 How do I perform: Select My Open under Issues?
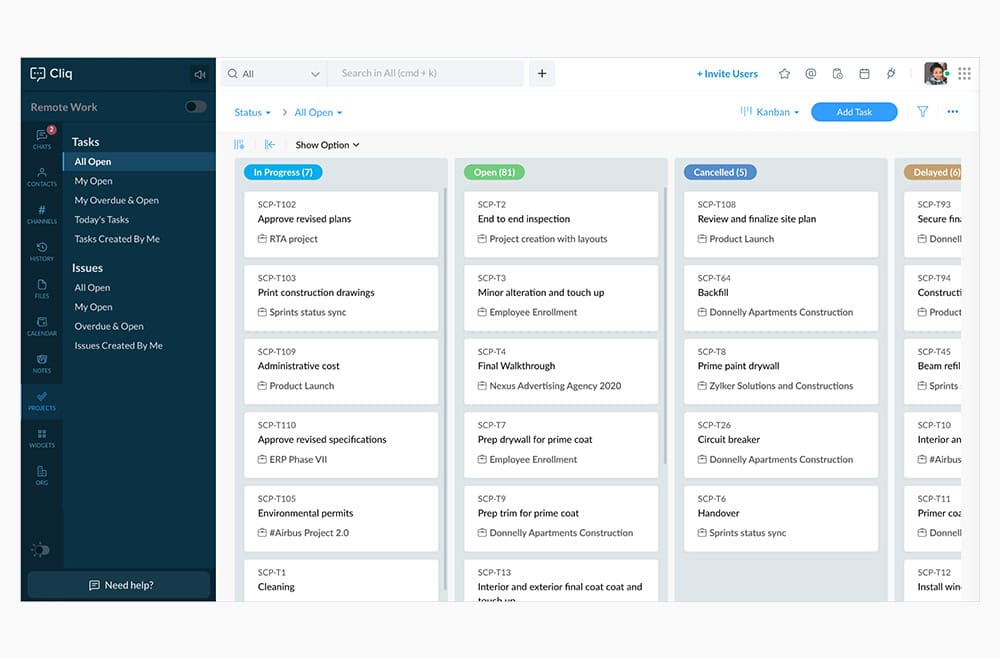point(93,307)
